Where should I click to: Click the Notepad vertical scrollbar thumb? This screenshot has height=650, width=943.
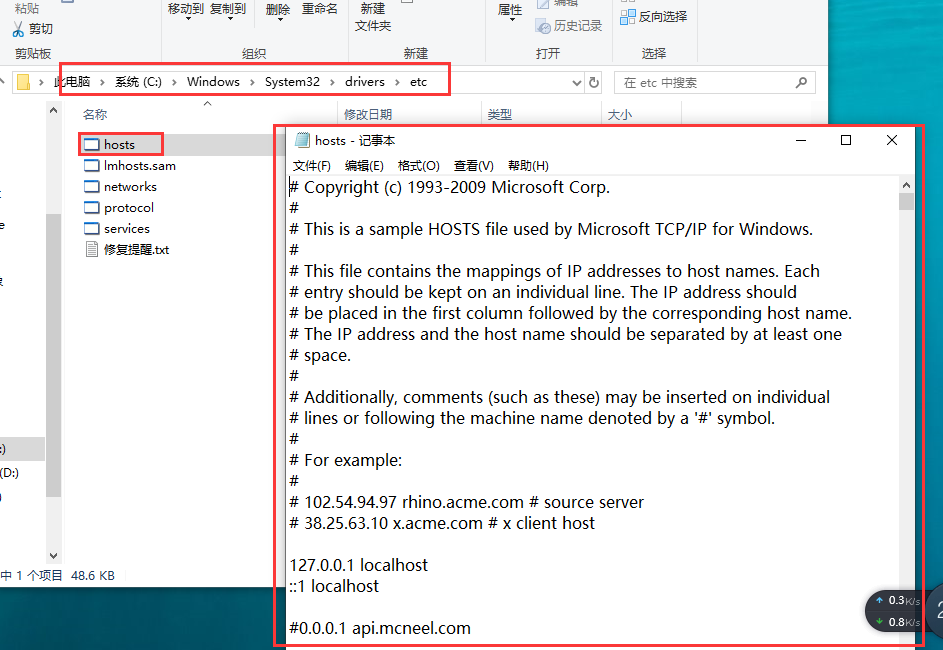(906, 202)
